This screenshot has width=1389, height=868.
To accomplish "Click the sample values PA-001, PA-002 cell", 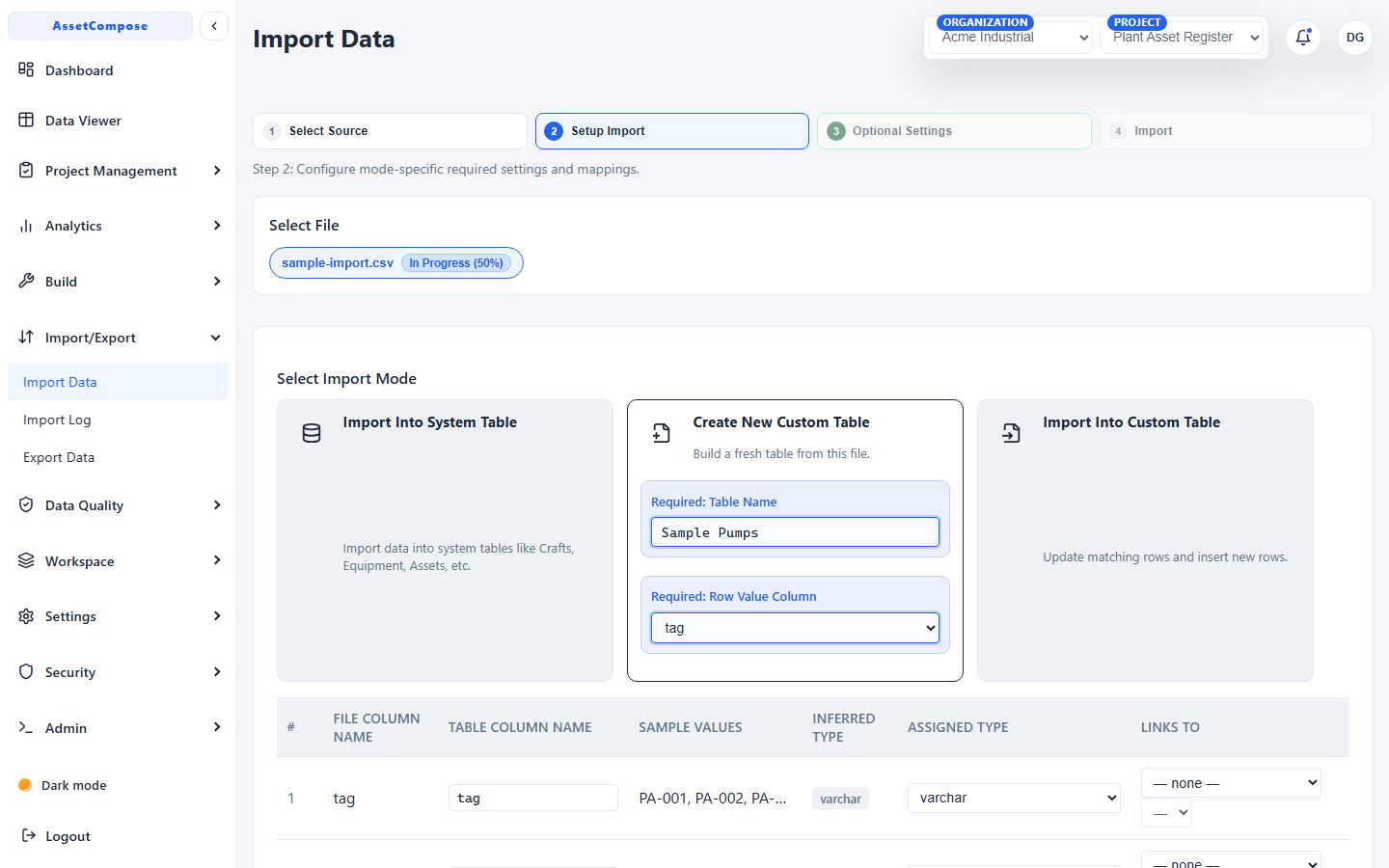I will pos(713,799).
